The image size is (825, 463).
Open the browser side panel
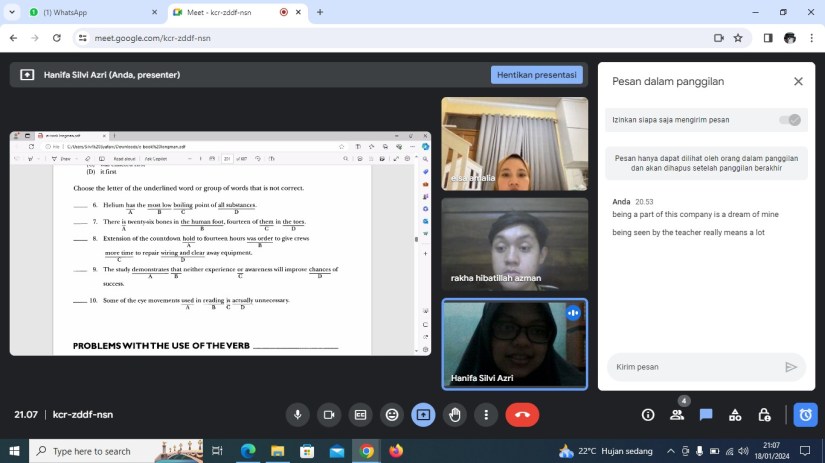[x=768, y=38]
